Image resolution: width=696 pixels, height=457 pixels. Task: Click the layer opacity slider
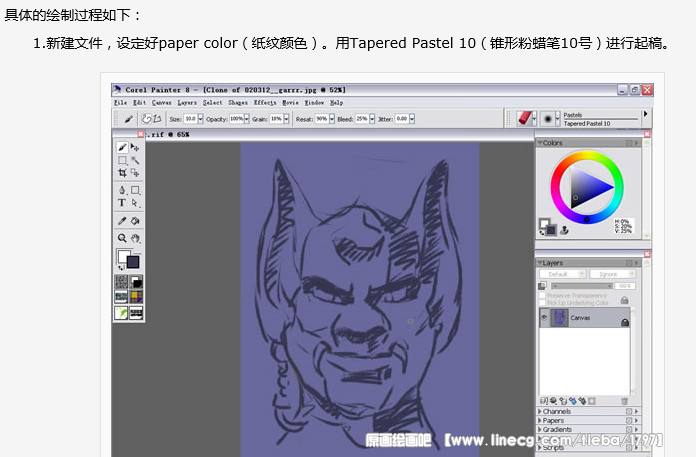[x=582, y=286]
